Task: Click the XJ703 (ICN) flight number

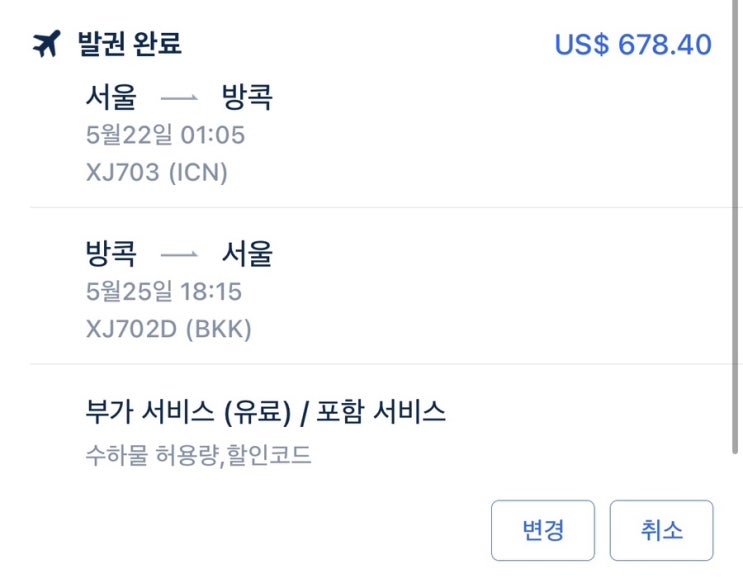Action: pyautogui.click(x=157, y=172)
